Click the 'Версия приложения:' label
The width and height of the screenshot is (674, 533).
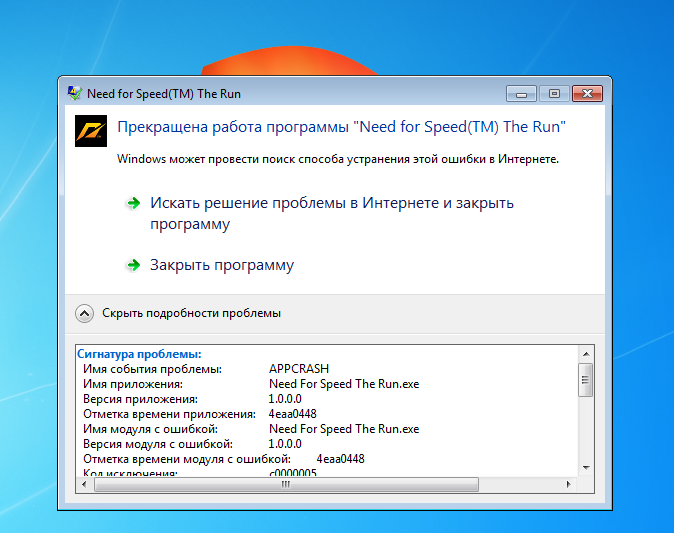[x=141, y=399]
